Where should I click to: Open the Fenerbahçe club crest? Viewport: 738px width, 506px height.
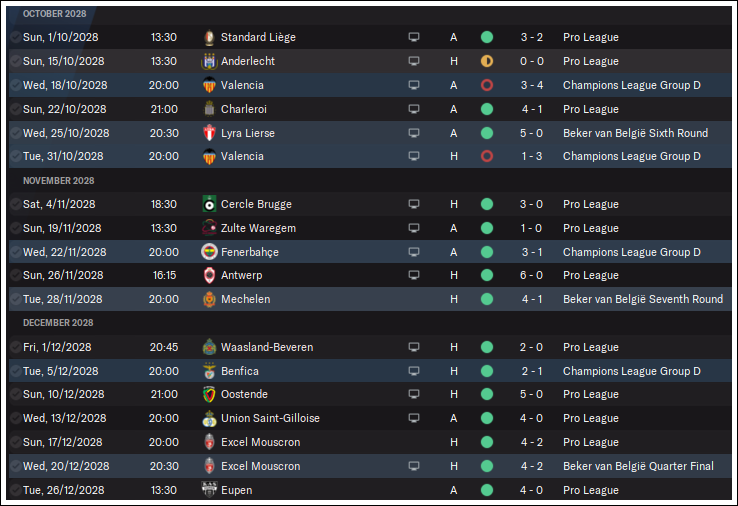click(209, 252)
